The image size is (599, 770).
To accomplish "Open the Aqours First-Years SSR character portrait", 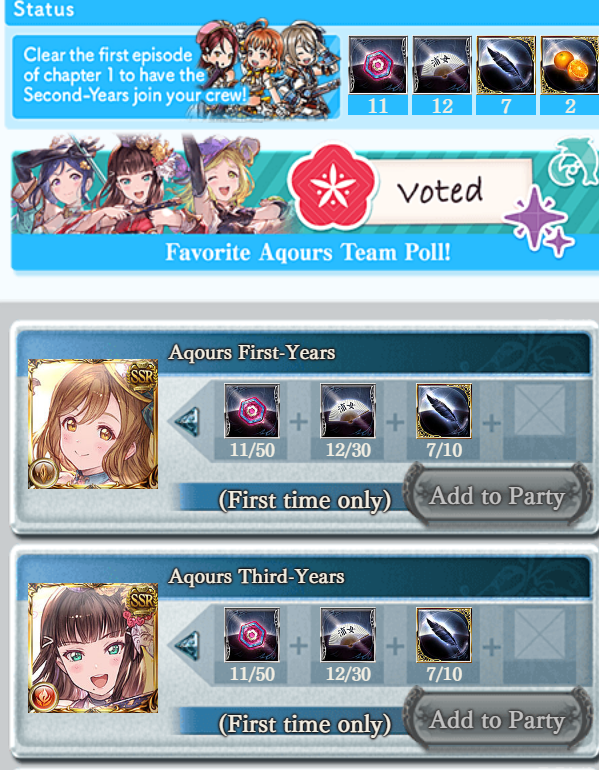I will pos(93,424).
